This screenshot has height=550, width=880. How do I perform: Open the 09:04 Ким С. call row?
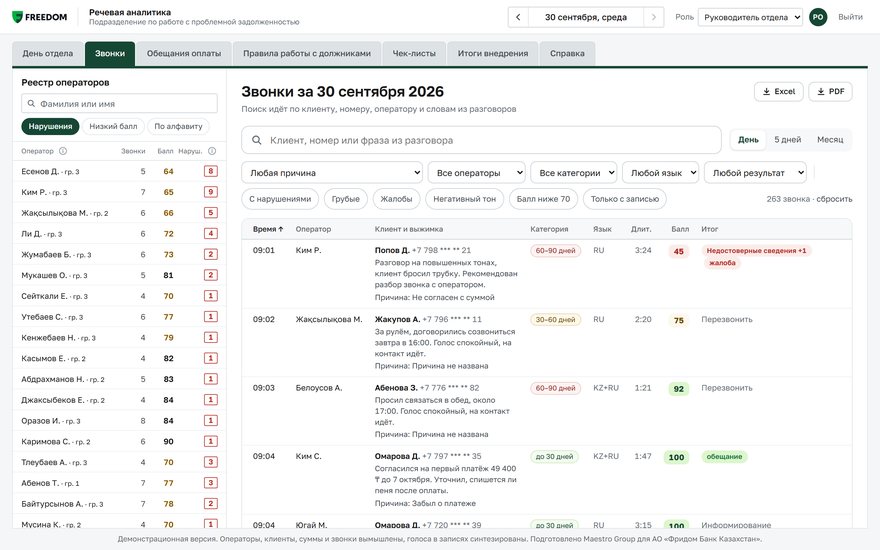[x=547, y=480]
